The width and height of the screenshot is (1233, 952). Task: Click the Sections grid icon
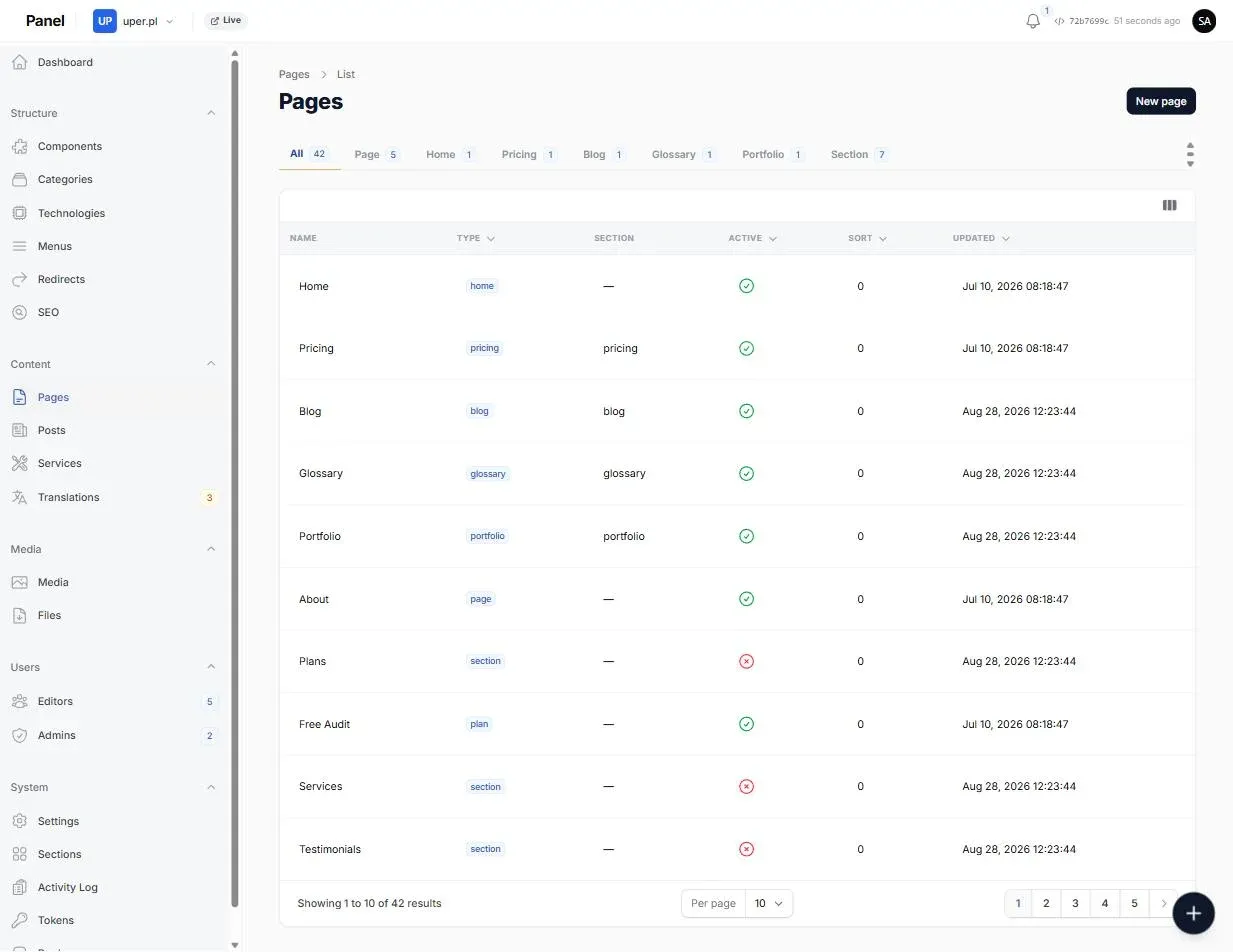[19, 854]
